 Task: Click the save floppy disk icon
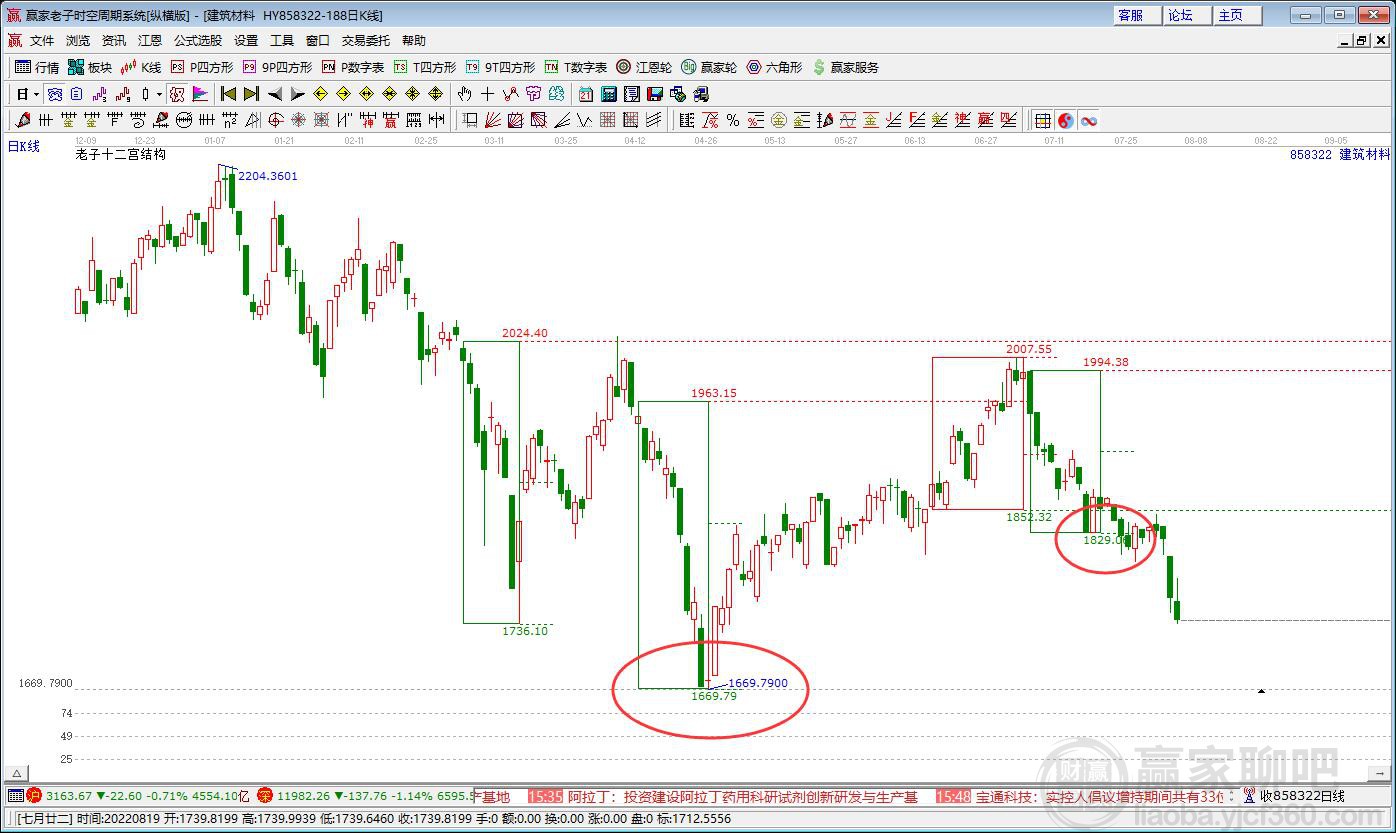655,94
